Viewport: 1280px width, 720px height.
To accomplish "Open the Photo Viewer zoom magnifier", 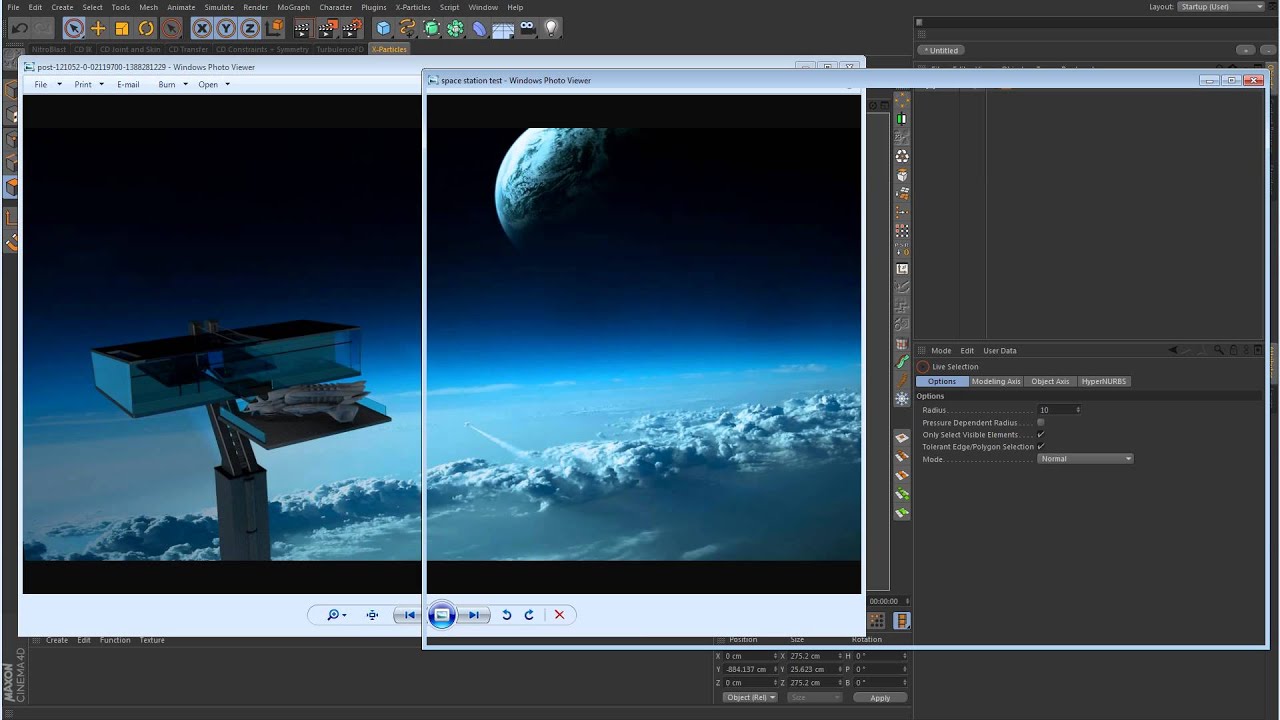I will [336, 615].
